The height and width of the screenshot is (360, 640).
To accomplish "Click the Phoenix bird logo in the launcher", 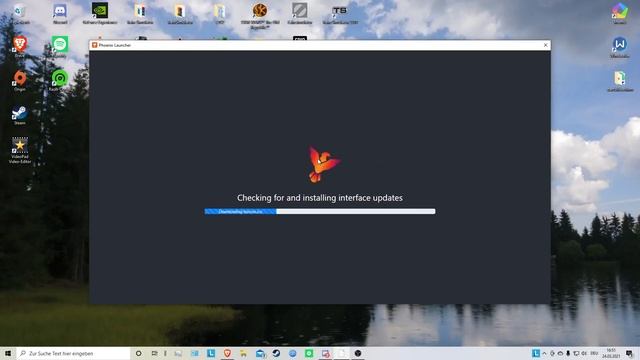I will [x=324, y=164].
